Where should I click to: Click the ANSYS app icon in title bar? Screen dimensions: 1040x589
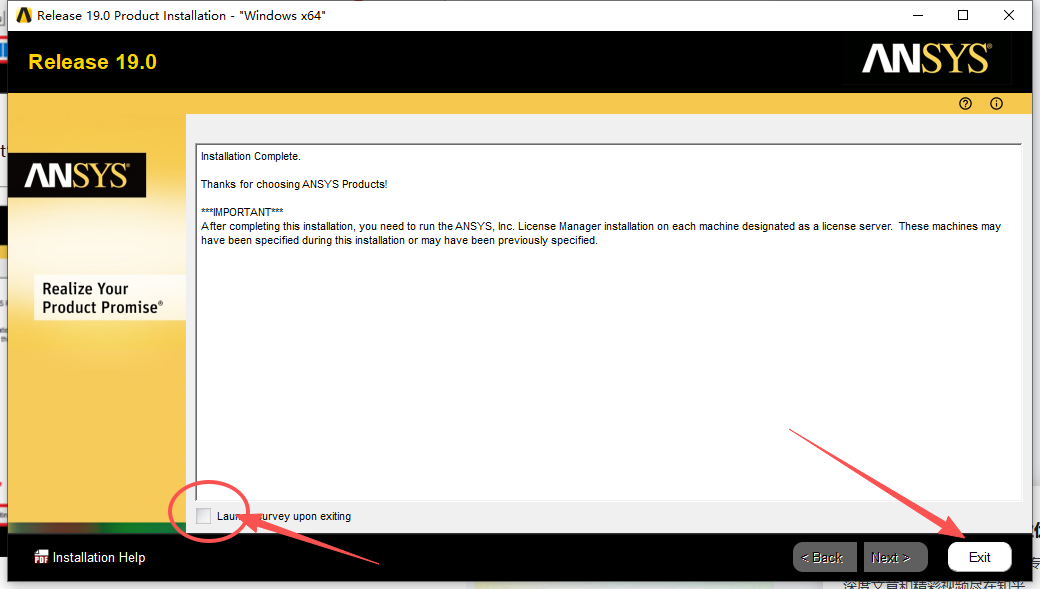[24, 15]
